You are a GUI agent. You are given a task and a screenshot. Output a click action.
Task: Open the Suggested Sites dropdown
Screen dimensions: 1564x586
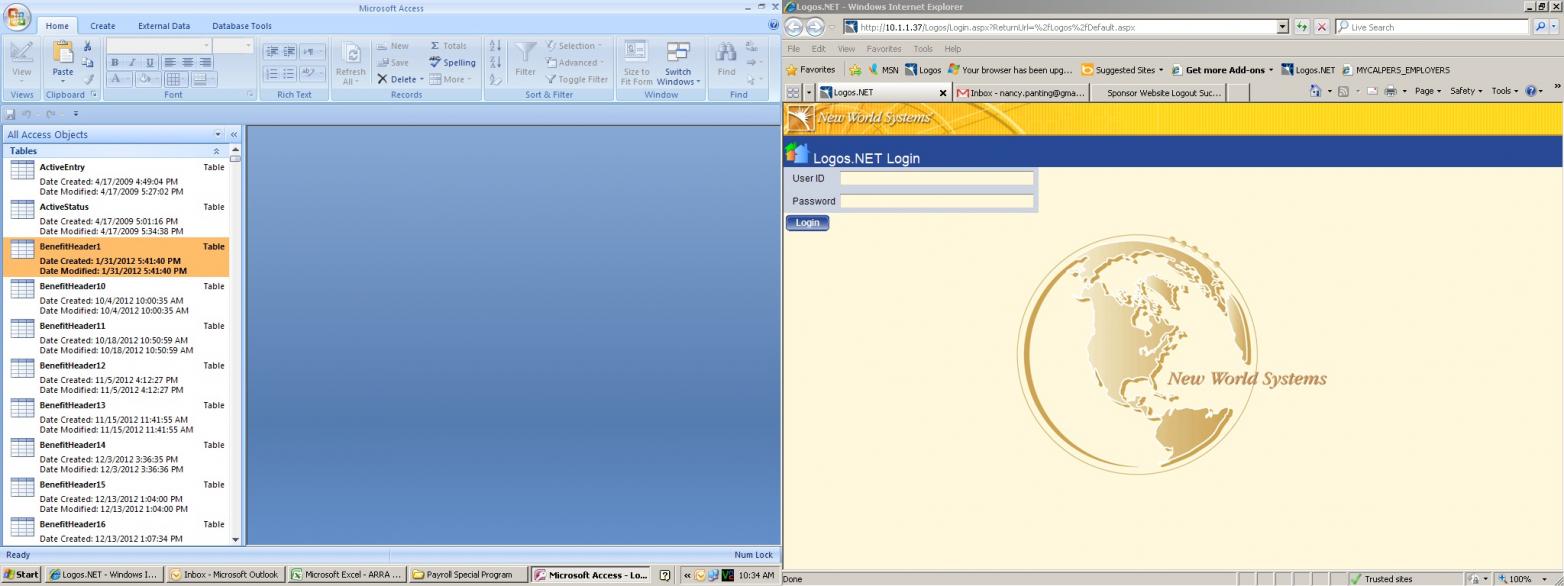[1122, 70]
